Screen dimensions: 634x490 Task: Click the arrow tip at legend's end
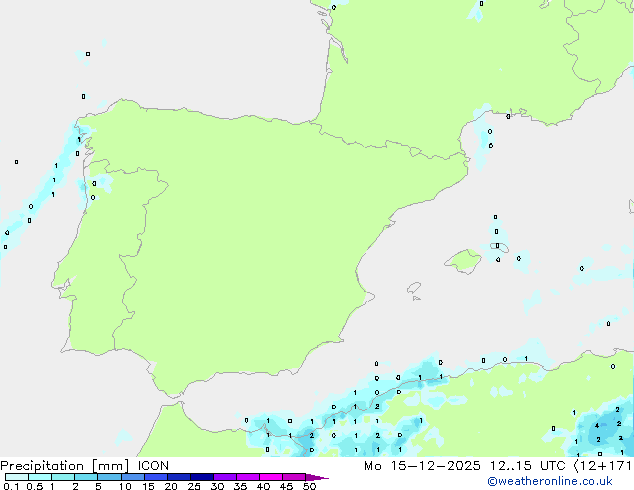pos(323,478)
